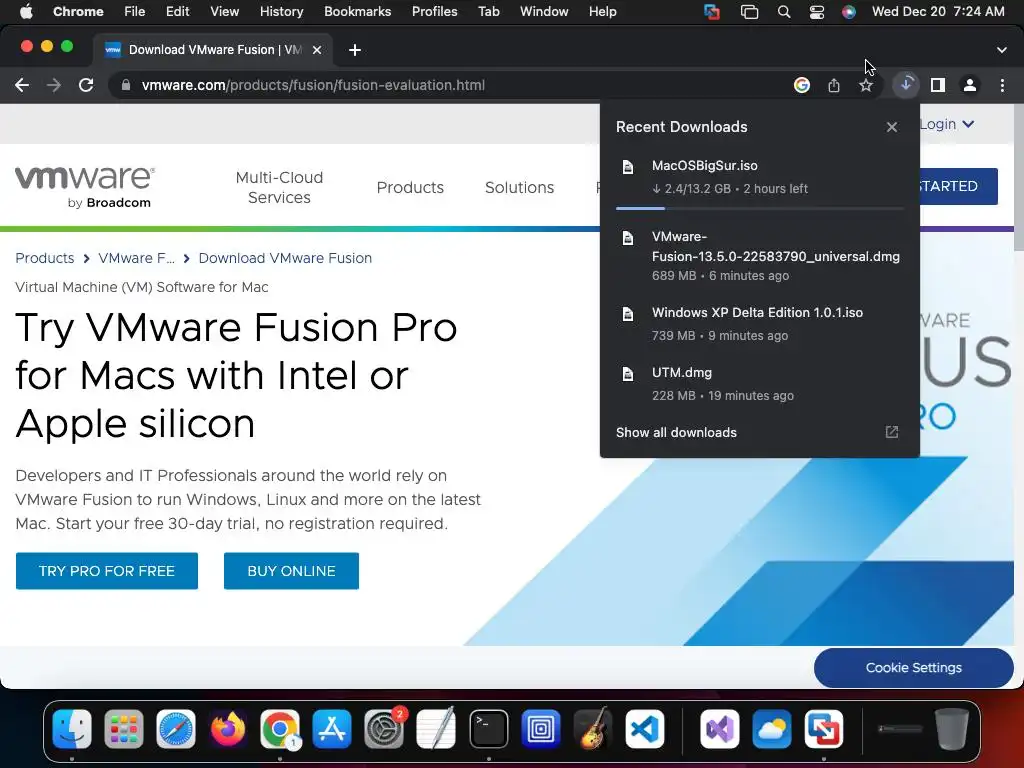Viewport: 1024px width, 768px height.
Task: Open the Apple menu
Action: point(26,12)
